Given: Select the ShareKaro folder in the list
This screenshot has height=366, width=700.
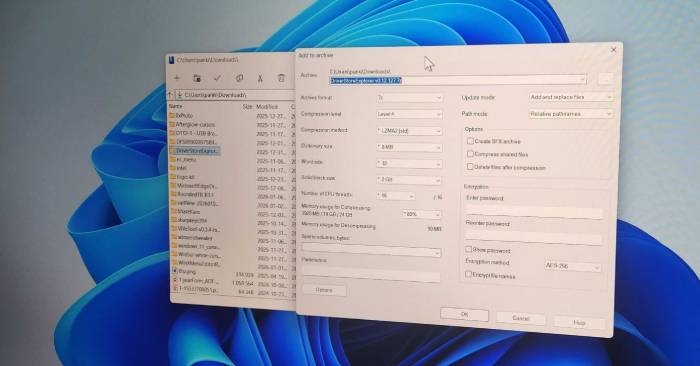Looking at the screenshot, I should 185,212.
